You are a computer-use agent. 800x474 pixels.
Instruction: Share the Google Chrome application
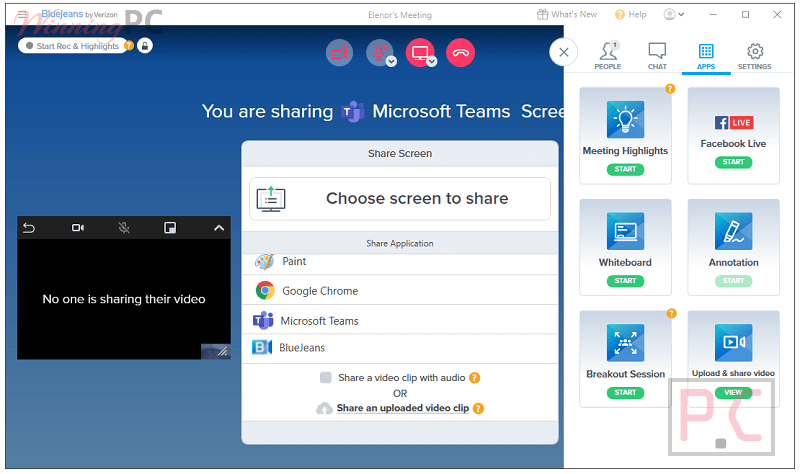pyautogui.click(x=399, y=291)
